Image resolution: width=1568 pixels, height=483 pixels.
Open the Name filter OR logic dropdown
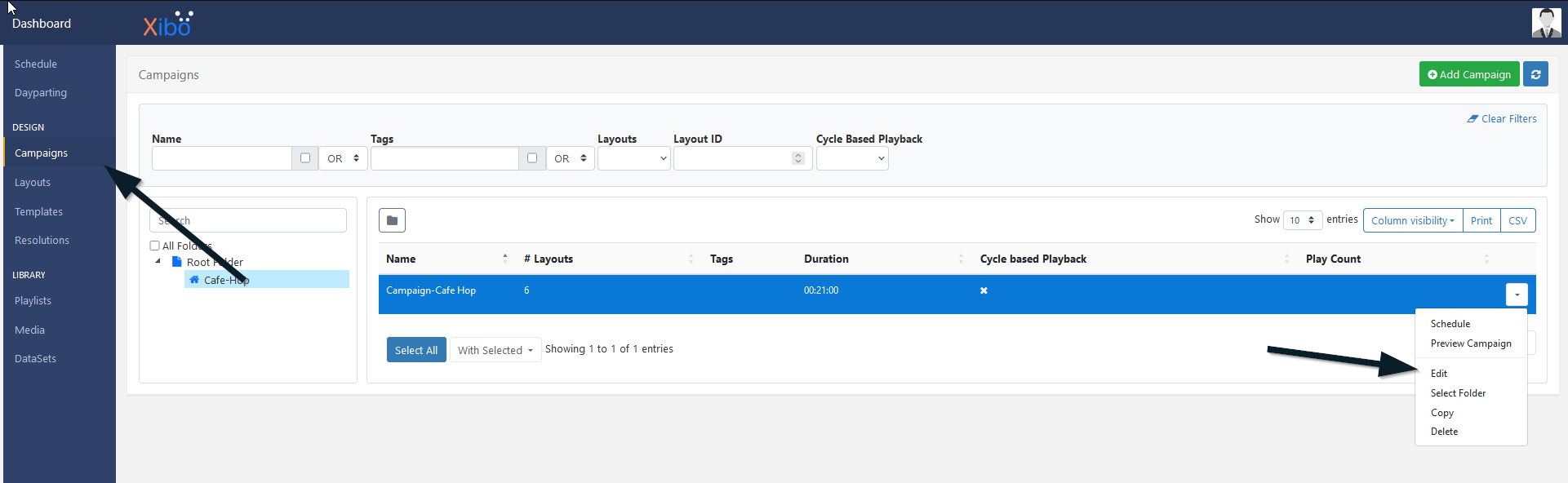343,158
